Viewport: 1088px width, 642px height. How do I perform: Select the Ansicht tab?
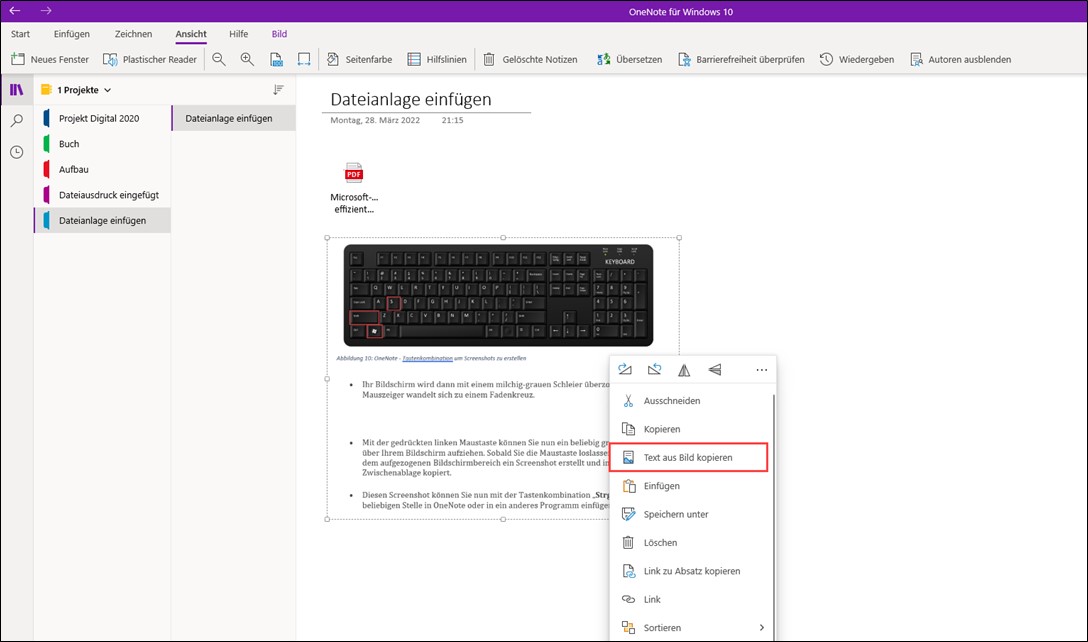pos(191,34)
